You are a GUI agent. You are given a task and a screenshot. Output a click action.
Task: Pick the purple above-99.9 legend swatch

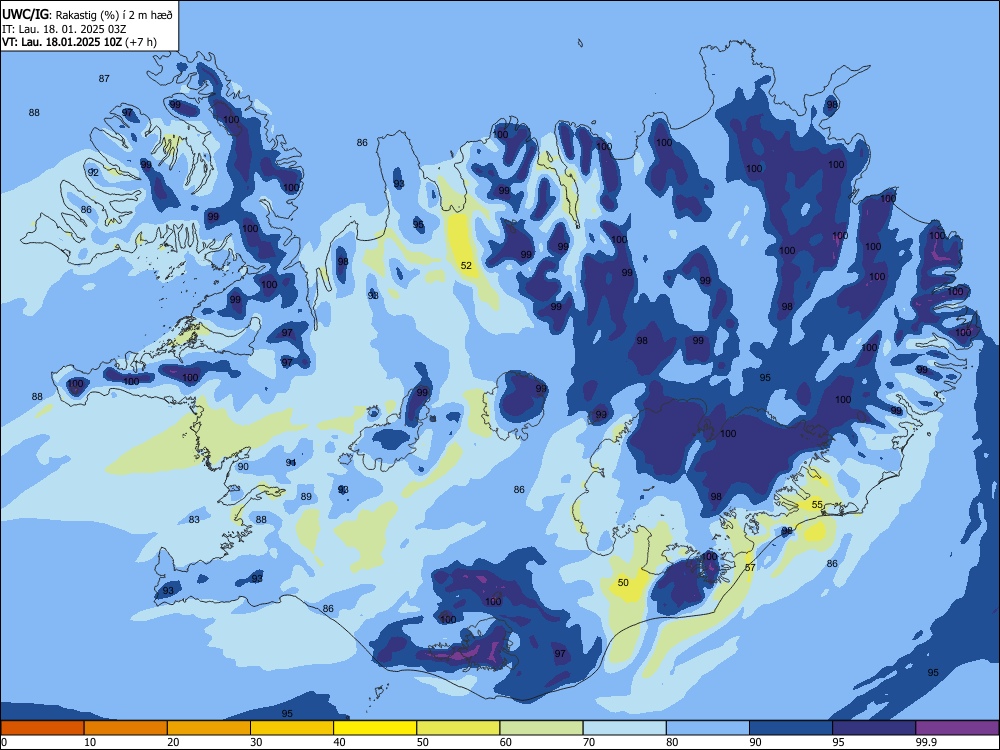tap(957, 728)
